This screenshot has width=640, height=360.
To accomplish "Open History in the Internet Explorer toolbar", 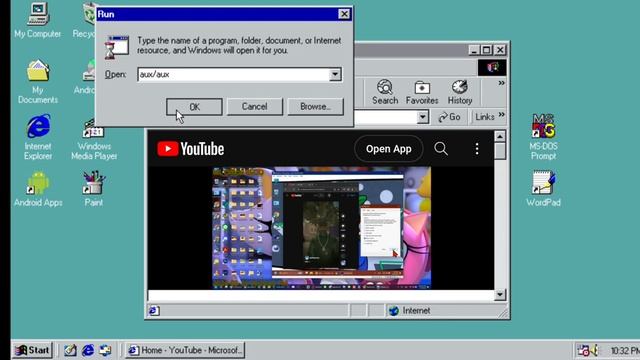I will [460, 92].
